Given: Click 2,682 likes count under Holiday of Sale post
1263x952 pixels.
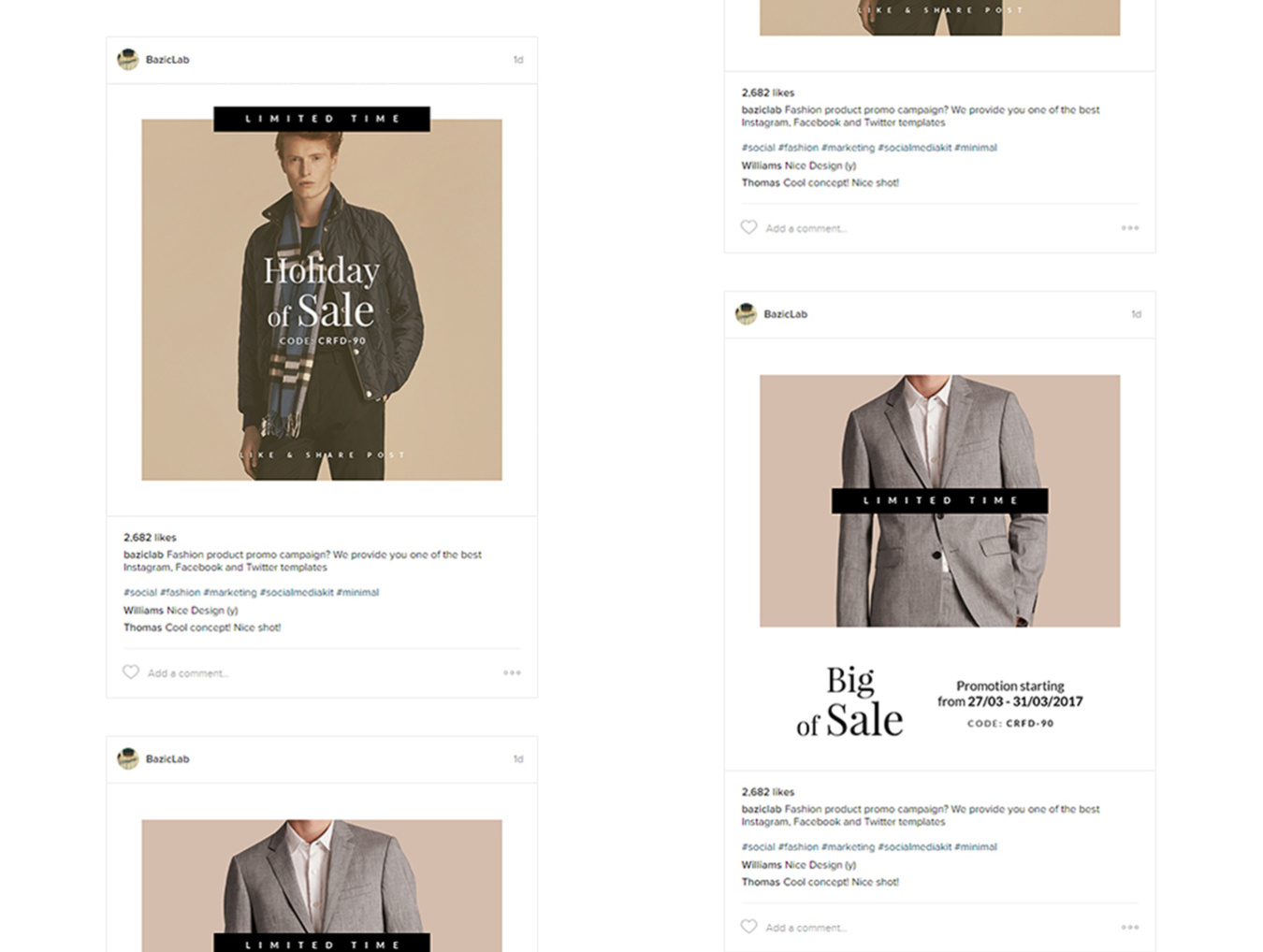Looking at the screenshot, I should click(x=150, y=538).
